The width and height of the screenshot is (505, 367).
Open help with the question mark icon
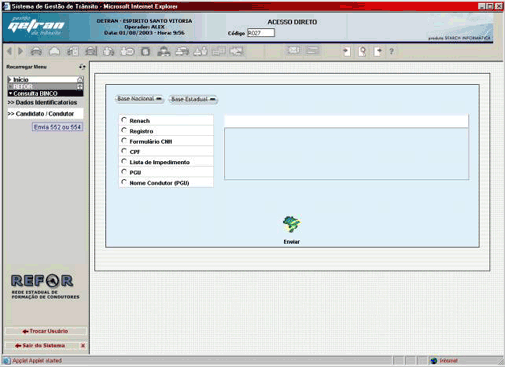click(392, 51)
